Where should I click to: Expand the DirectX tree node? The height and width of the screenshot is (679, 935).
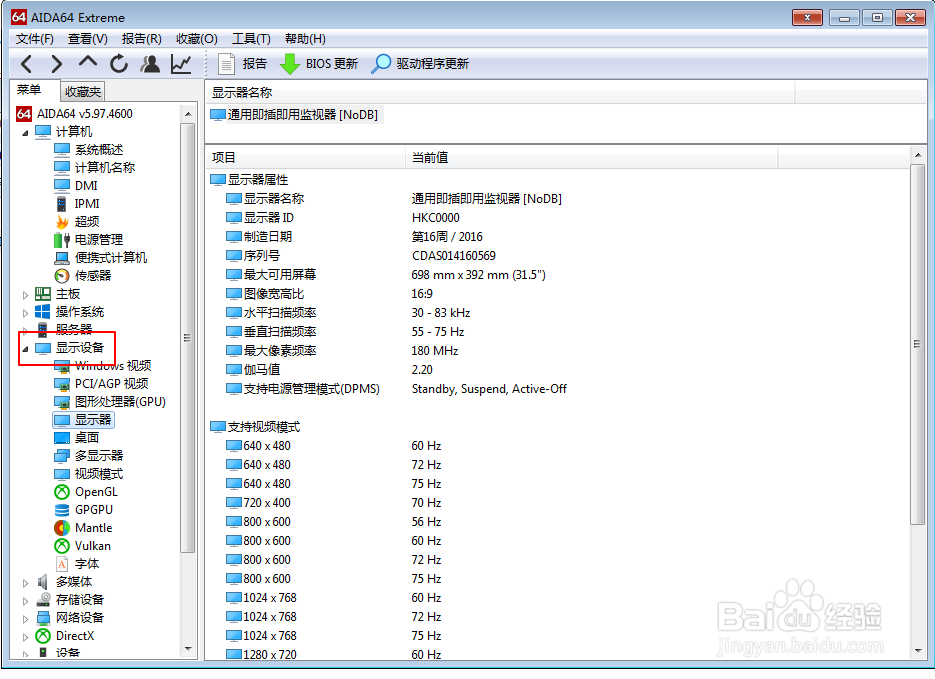coord(25,637)
